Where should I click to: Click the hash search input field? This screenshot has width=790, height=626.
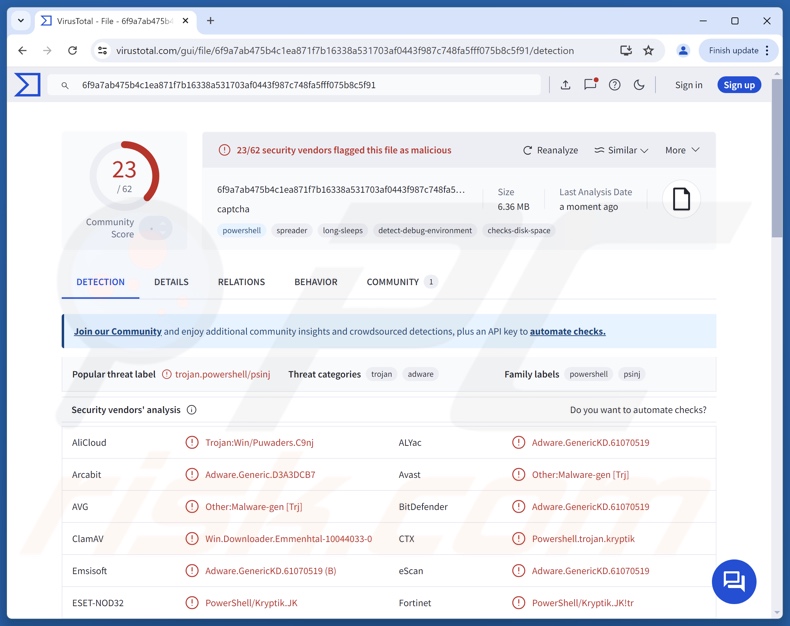click(x=294, y=85)
